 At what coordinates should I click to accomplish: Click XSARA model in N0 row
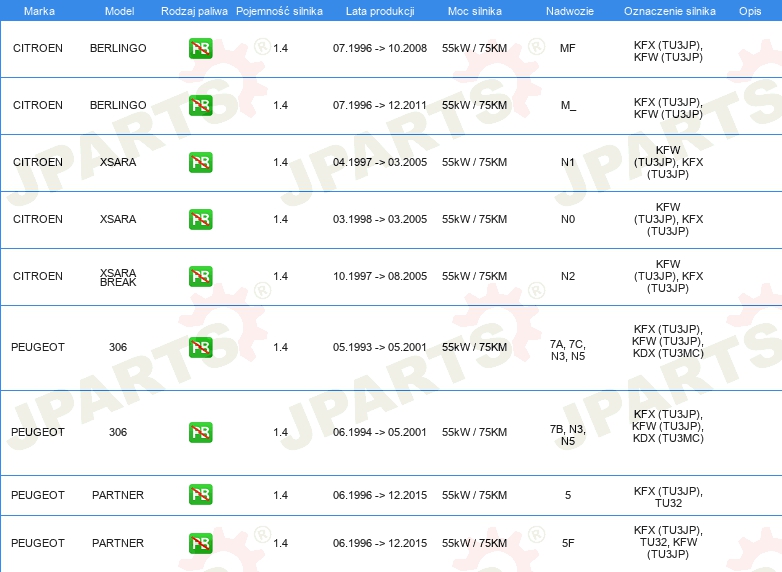coord(118,219)
